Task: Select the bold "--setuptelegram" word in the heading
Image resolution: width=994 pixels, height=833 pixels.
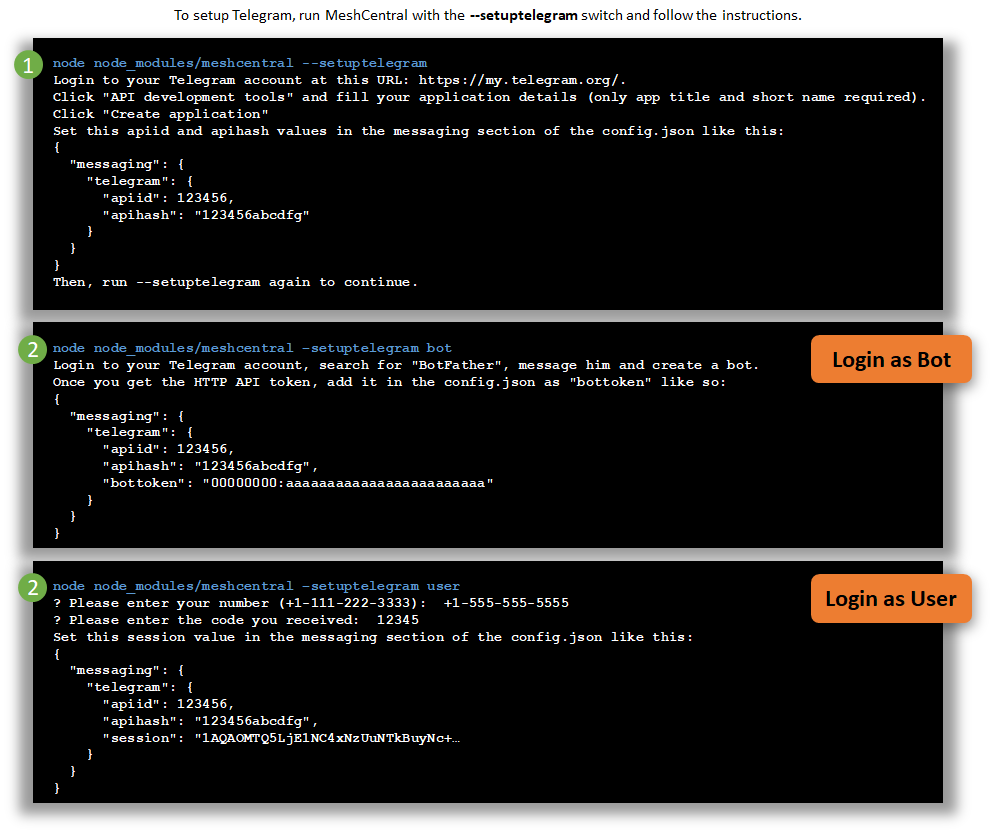Action: [523, 15]
